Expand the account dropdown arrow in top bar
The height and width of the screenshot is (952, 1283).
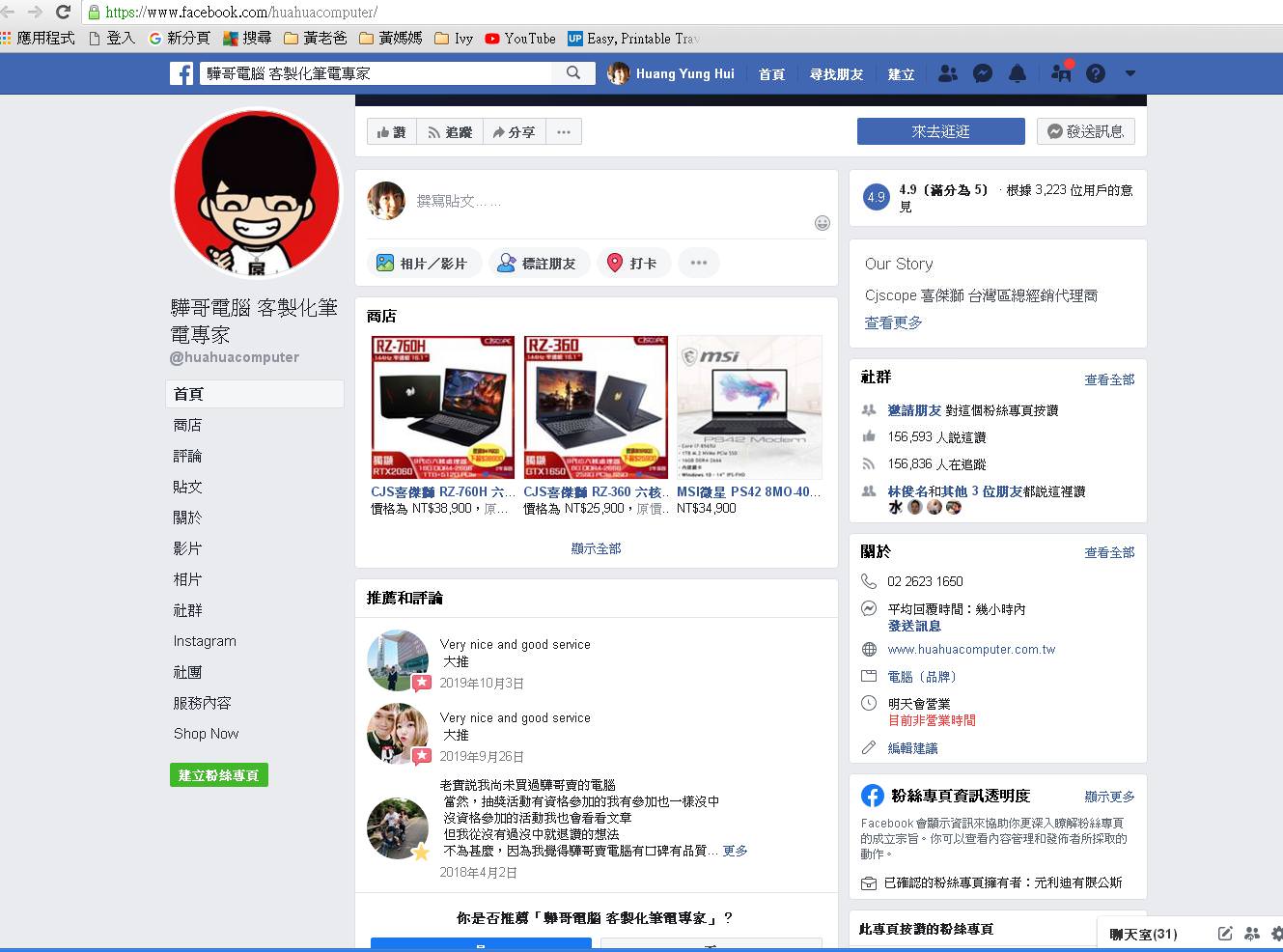(x=1130, y=73)
